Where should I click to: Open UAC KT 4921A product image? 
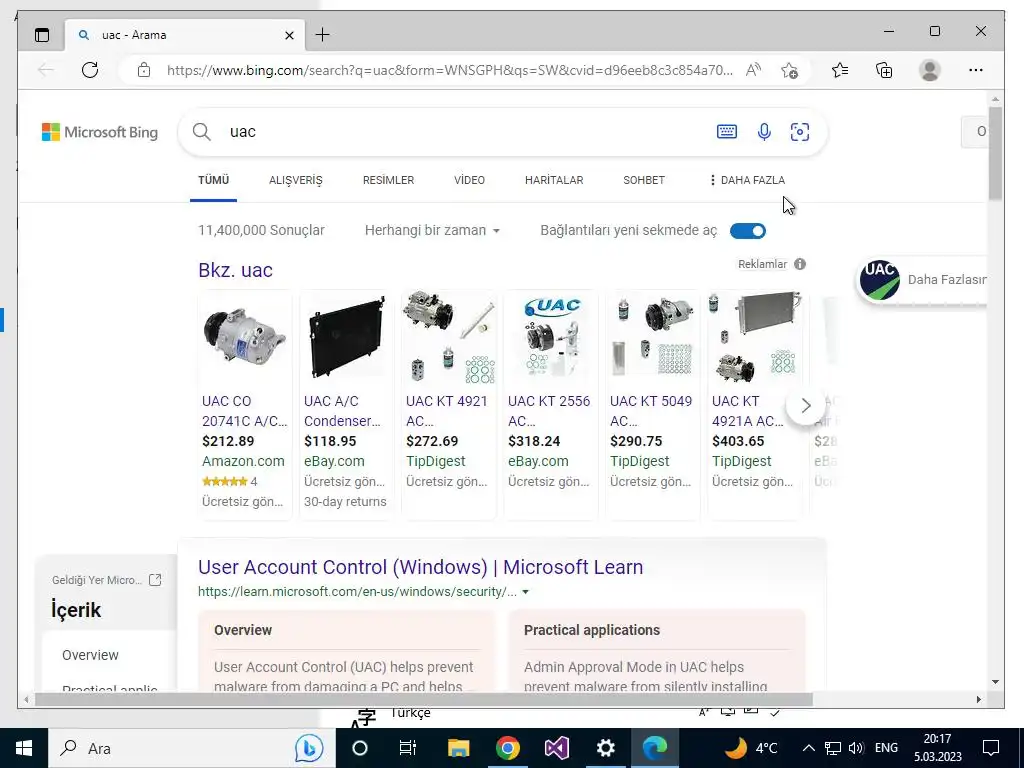755,338
